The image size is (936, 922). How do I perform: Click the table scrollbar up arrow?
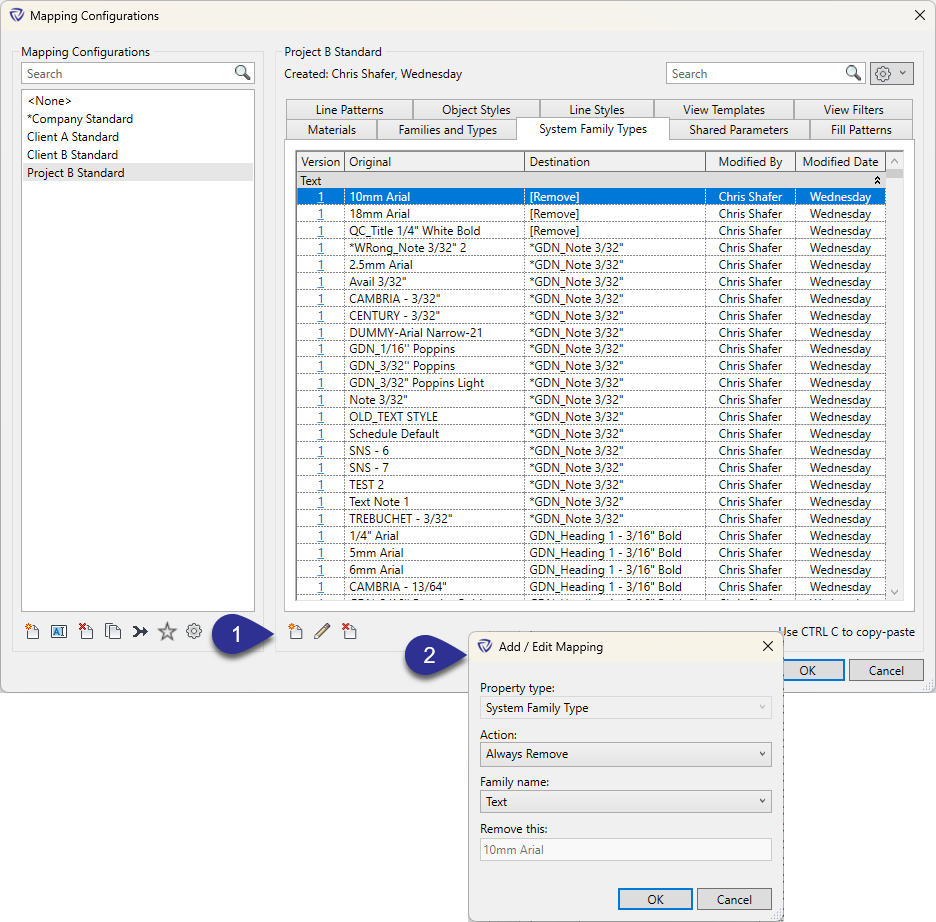(894, 161)
